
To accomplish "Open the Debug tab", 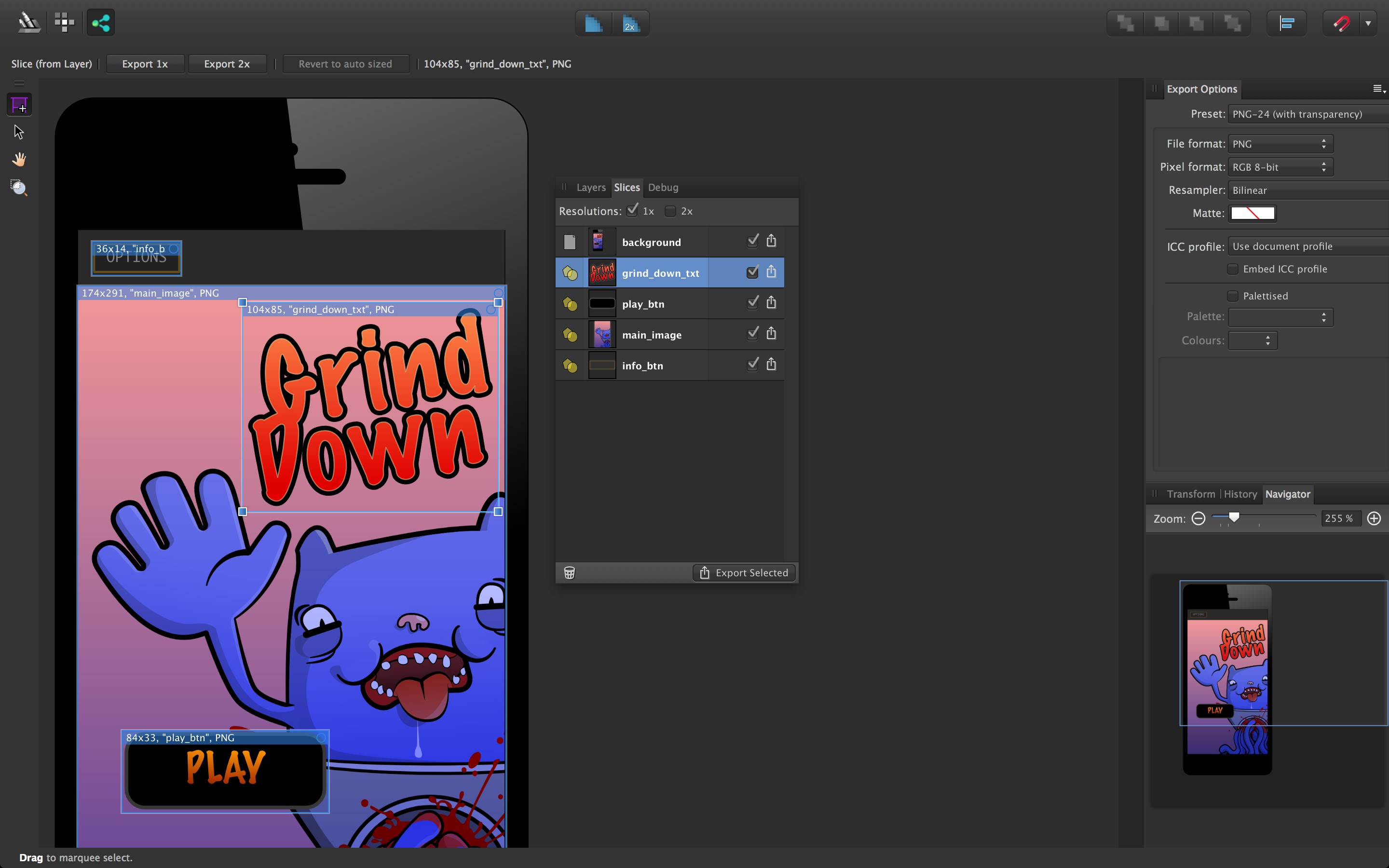I will point(663,187).
